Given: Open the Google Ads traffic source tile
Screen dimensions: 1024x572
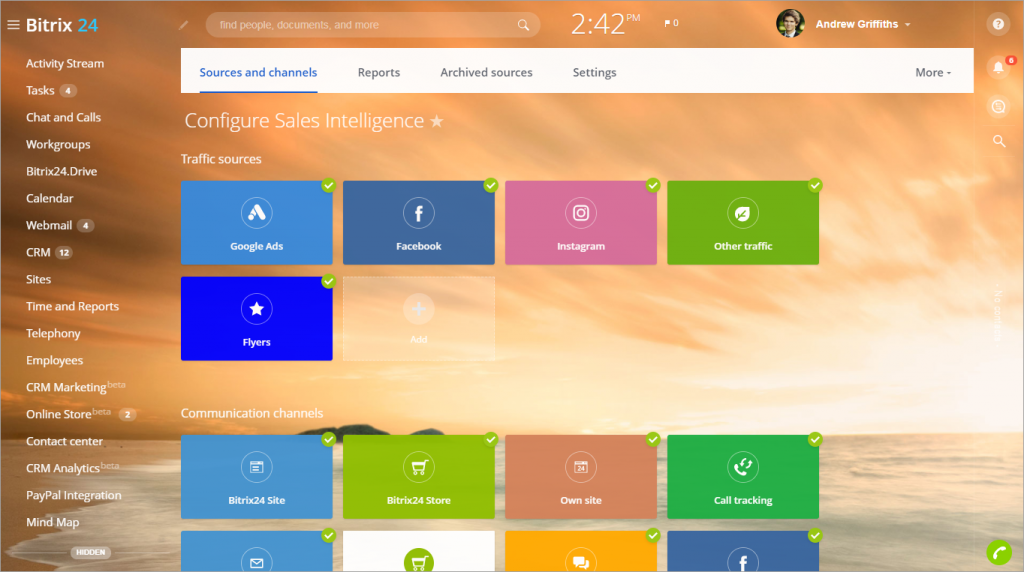Looking at the screenshot, I should coord(257,223).
